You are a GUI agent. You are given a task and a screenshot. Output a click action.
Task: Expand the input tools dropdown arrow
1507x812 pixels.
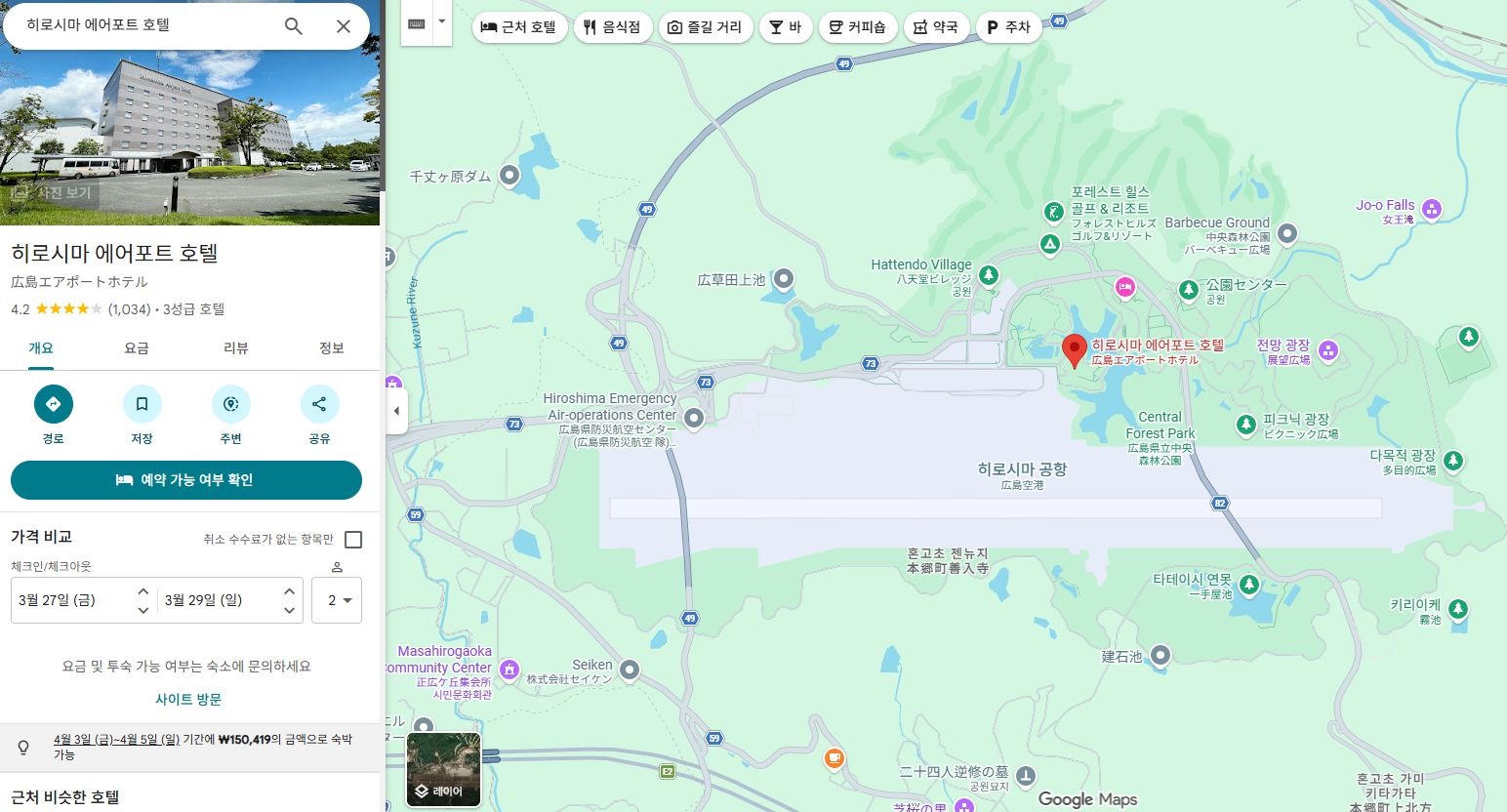pos(442,21)
